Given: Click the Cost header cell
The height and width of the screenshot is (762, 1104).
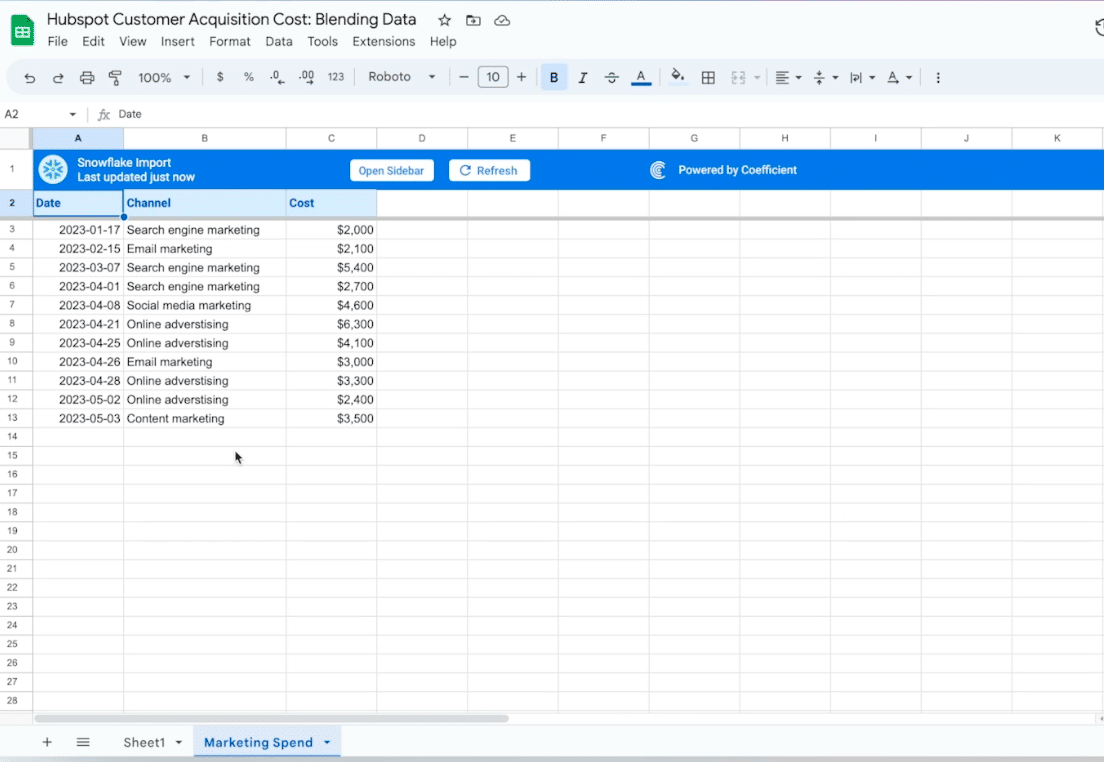Looking at the screenshot, I should tap(331, 203).
